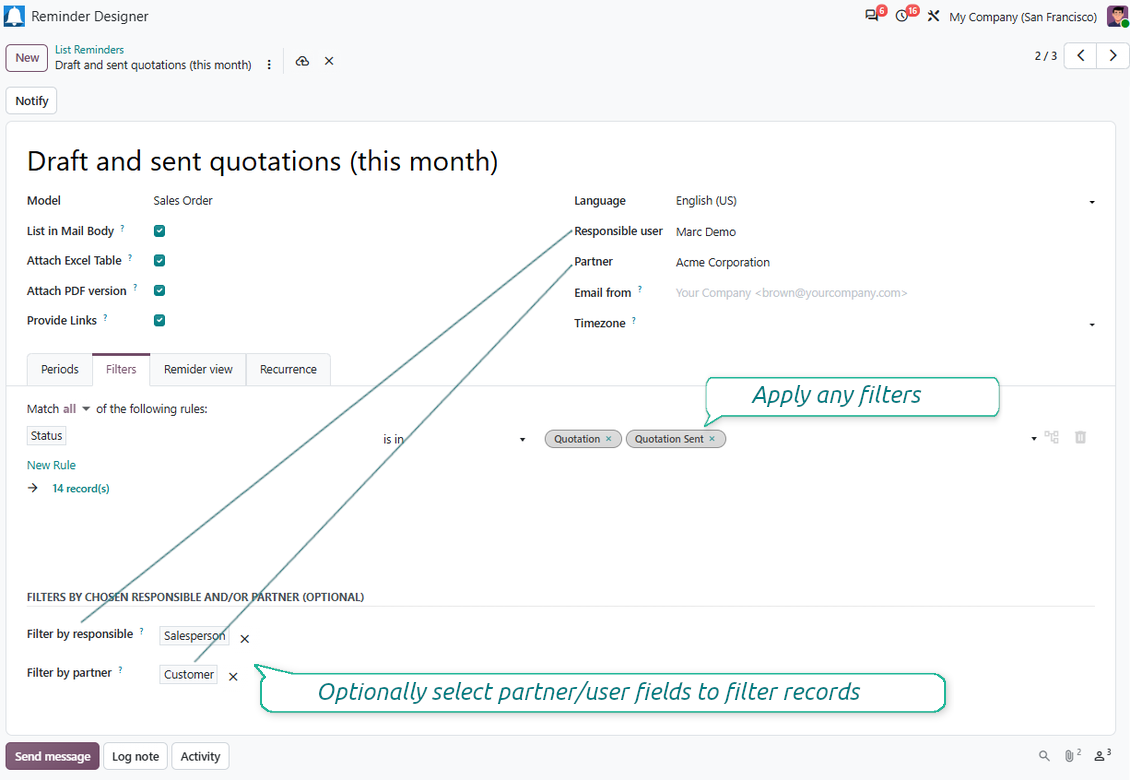Toggle the Provide Links checkbox
This screenshot has width=1130, height=780.
point(159,320)
